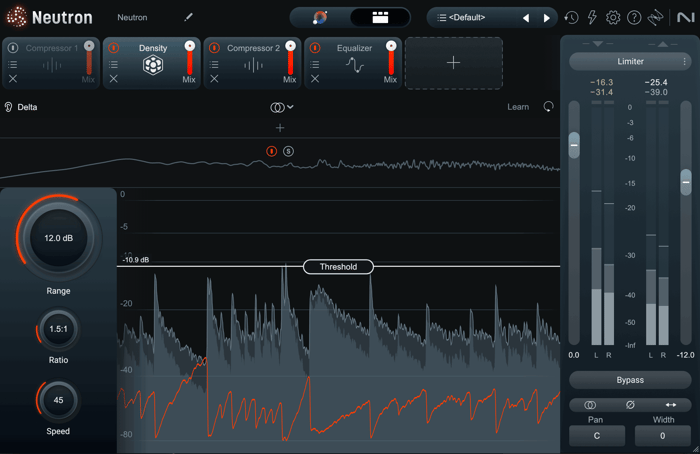Image resolution: width=700 pixels, height=454 pixels.
Task: Open help question mark
Action: pos(634,17)
